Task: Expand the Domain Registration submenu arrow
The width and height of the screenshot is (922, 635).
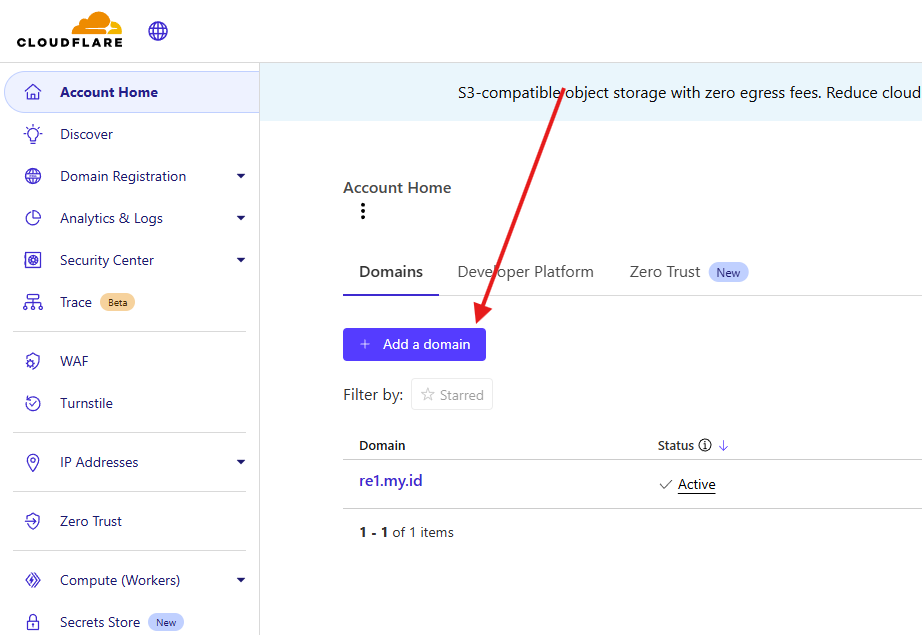Action: 240,176
